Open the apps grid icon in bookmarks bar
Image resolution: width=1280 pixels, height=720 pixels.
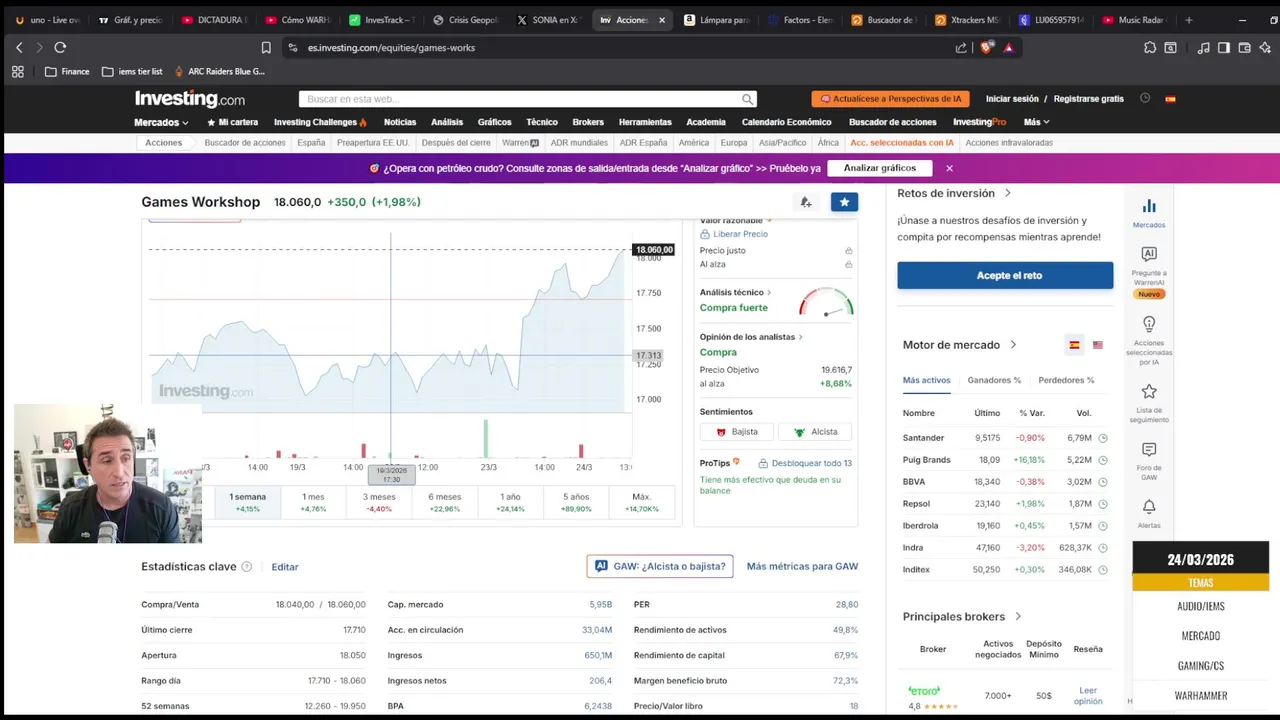pos(17,71)
